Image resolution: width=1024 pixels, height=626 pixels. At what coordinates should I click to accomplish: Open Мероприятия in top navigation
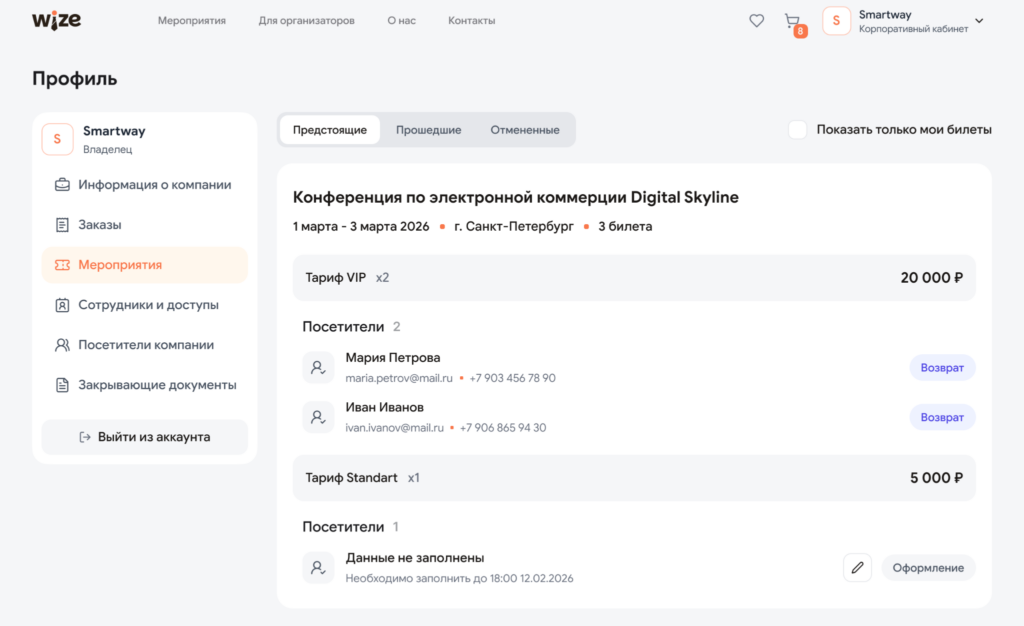coord(192,21)
